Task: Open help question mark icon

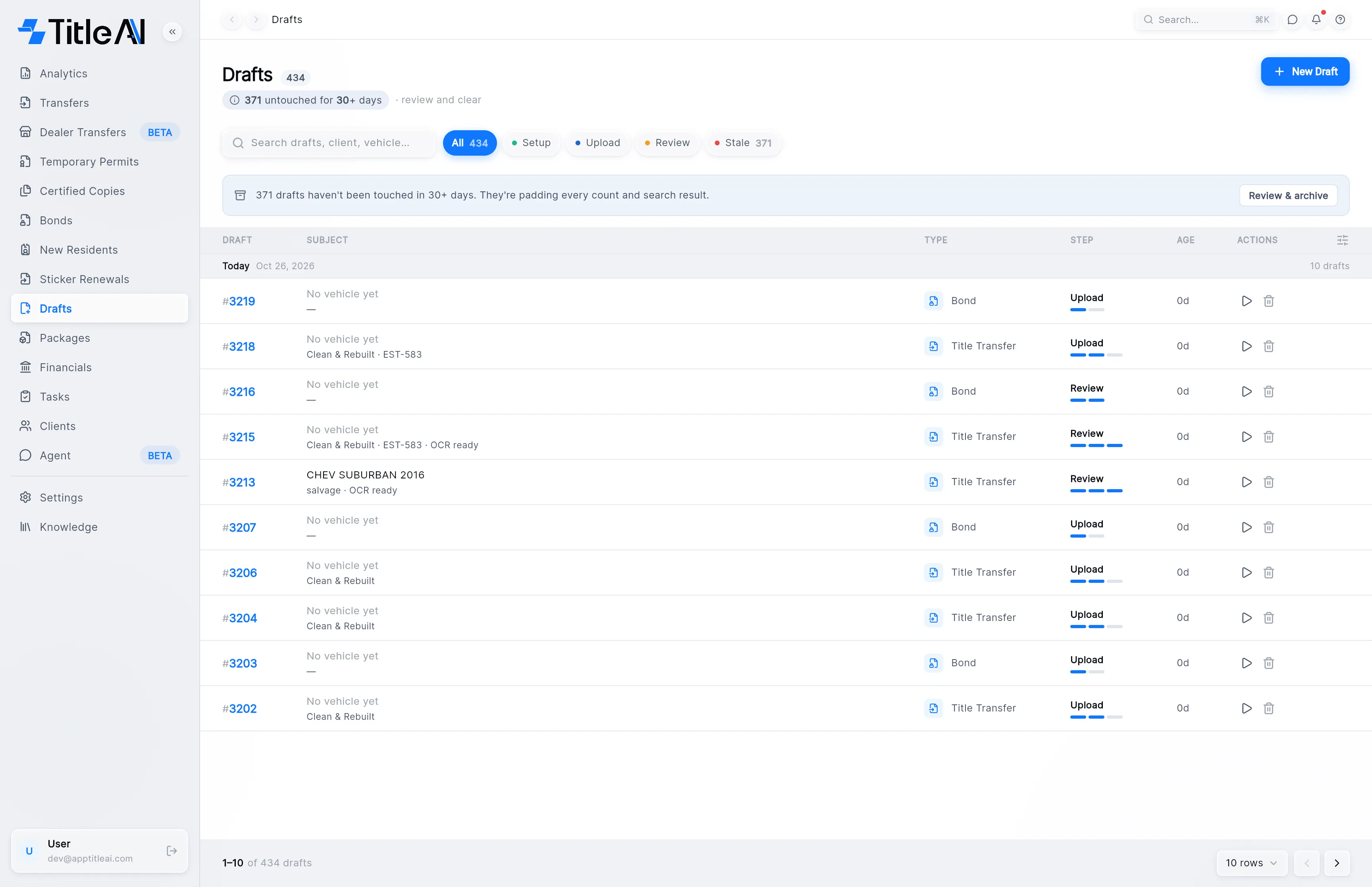Action: pyautogui.click(x=1340, y=19)
